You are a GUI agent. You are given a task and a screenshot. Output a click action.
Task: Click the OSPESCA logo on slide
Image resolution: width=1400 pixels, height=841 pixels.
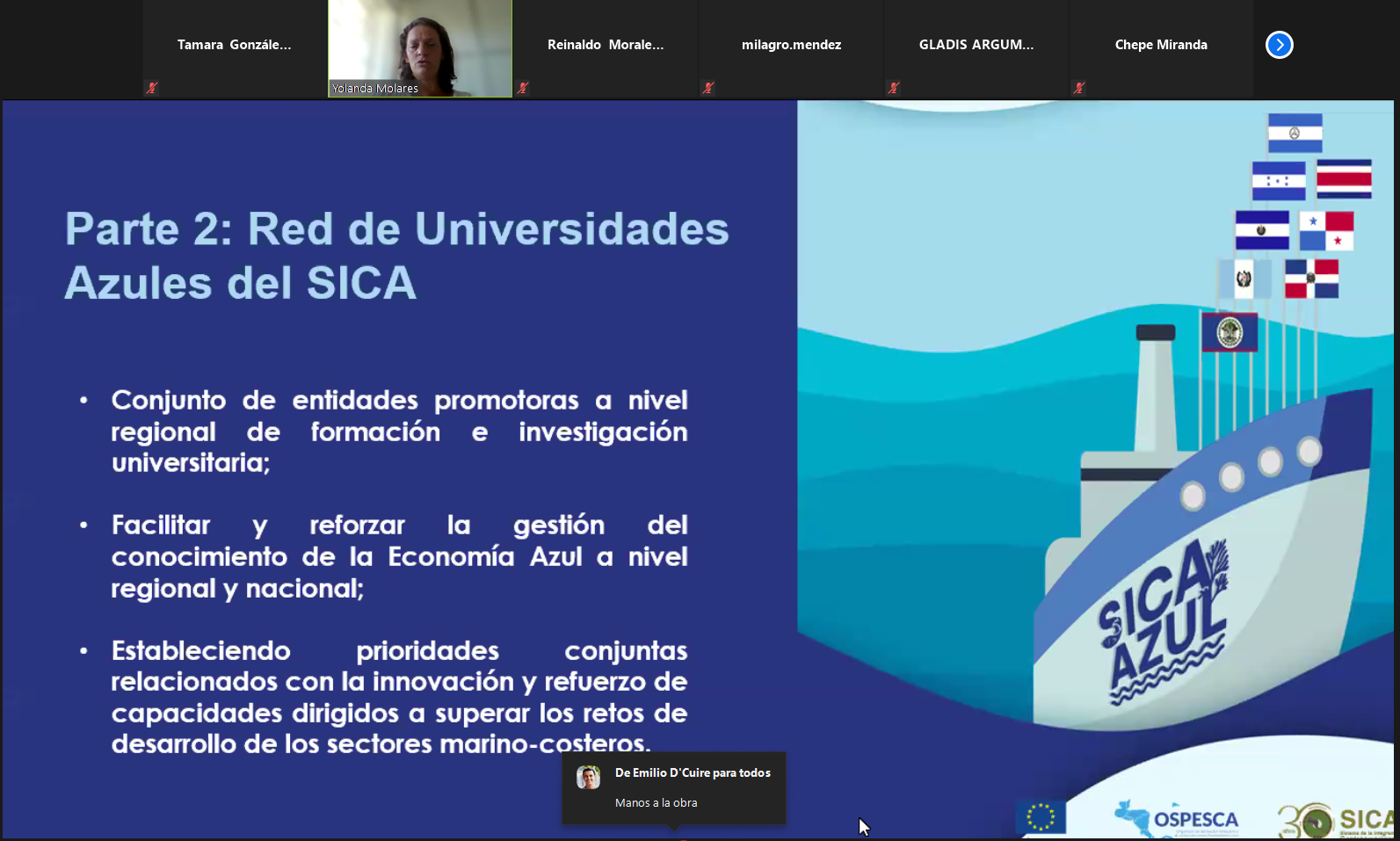point(1177,819)
